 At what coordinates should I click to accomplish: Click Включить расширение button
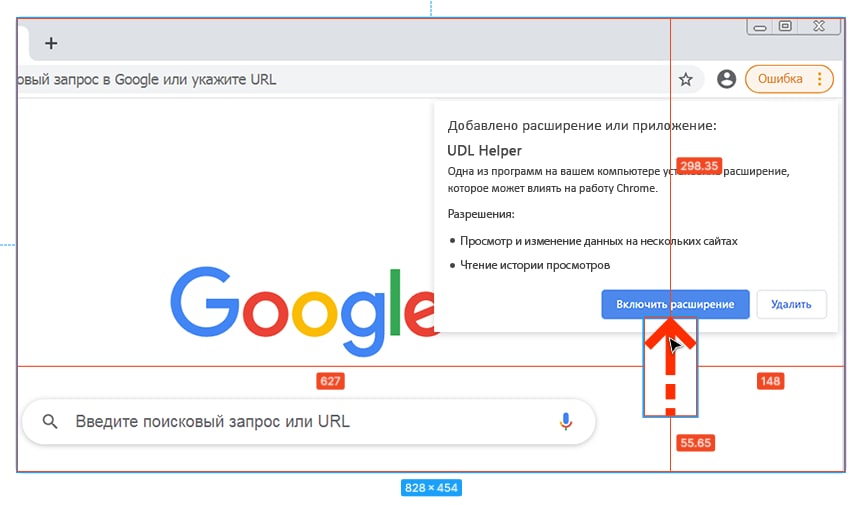[675, 304]
